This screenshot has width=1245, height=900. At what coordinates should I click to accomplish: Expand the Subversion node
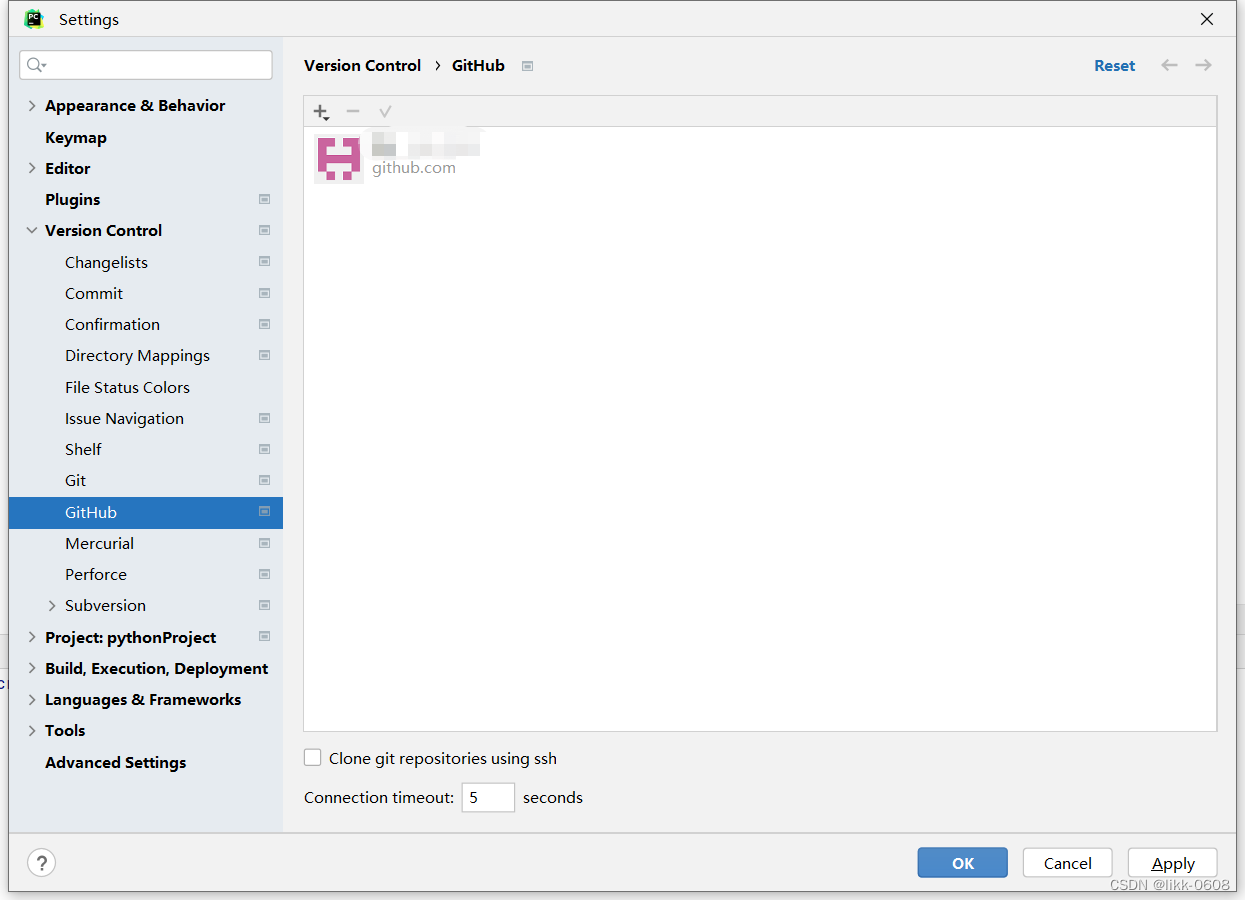52,606
